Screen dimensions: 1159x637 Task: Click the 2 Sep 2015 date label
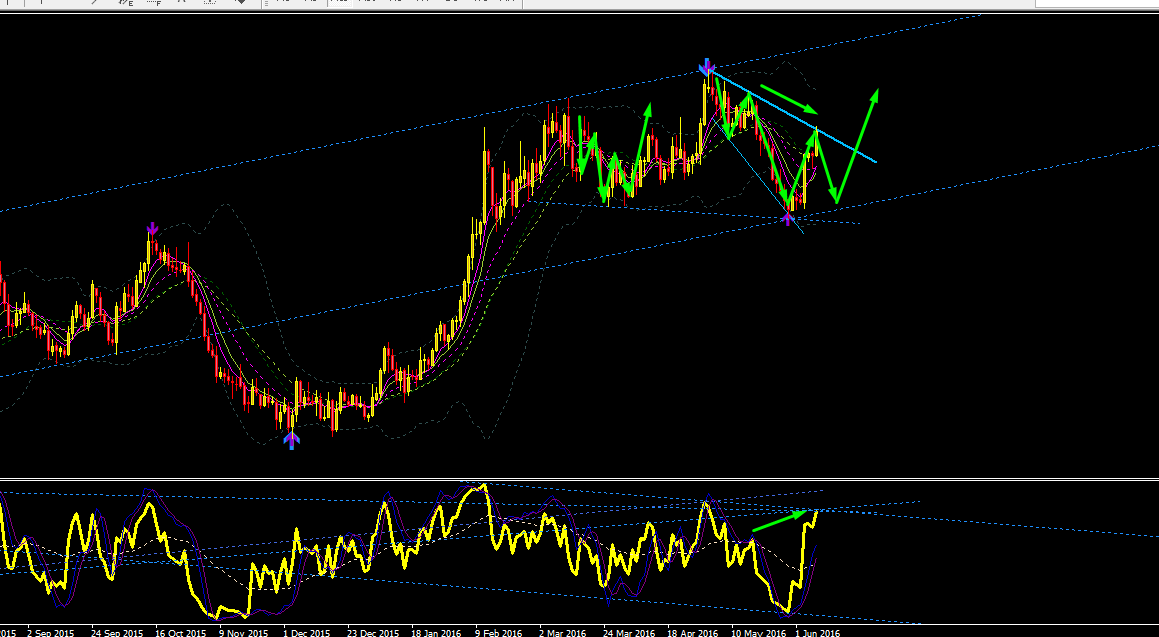[x=50, y=633]
